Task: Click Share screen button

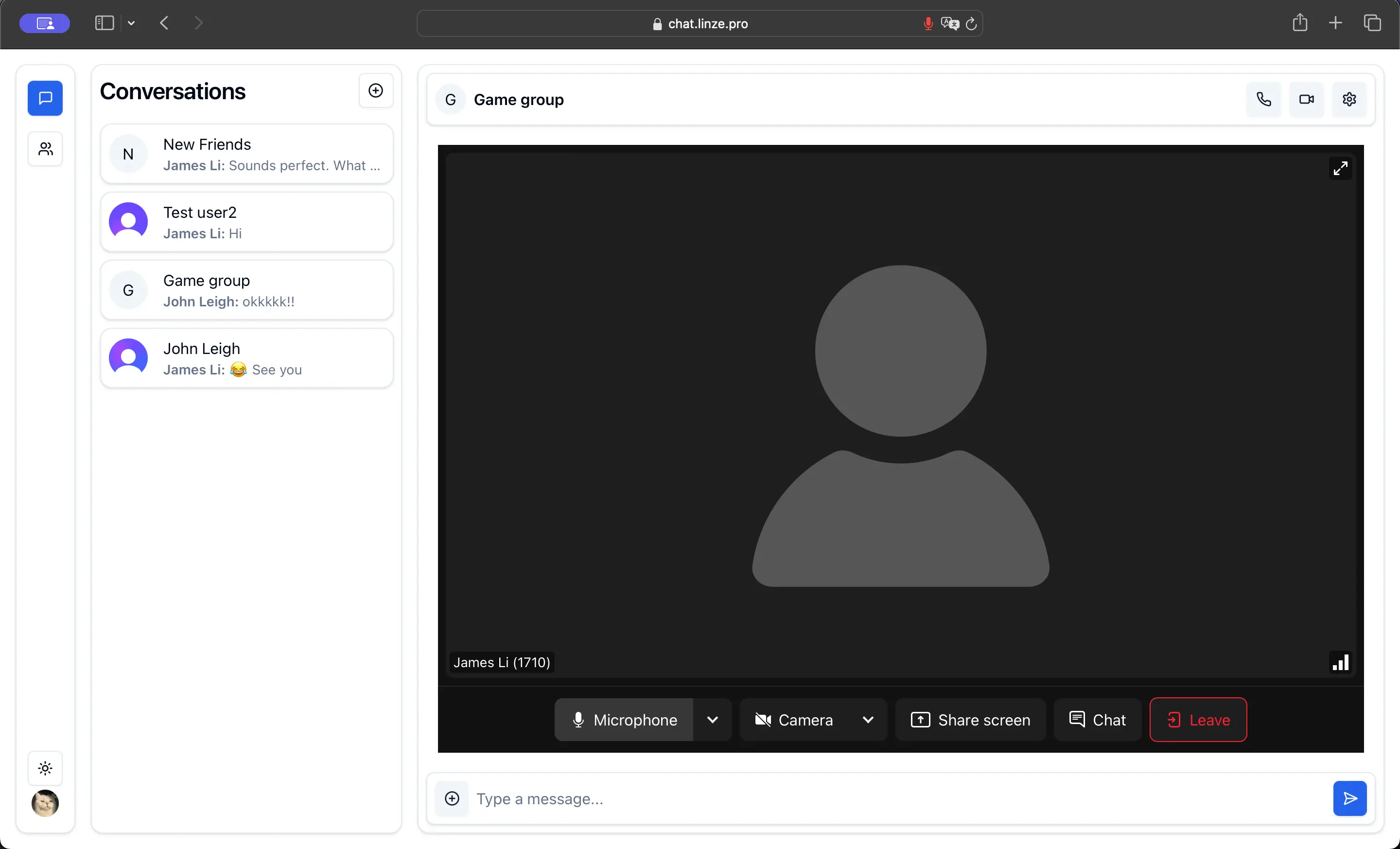Action: coord(970,720)
